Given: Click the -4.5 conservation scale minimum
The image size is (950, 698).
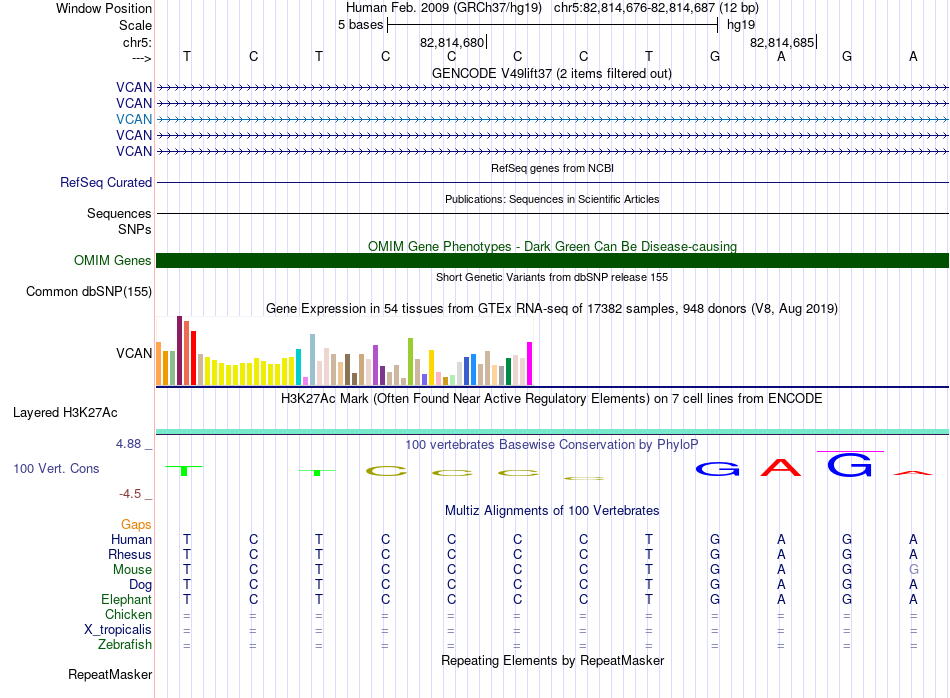Looking at the screenshot, I should pos(130,494).
